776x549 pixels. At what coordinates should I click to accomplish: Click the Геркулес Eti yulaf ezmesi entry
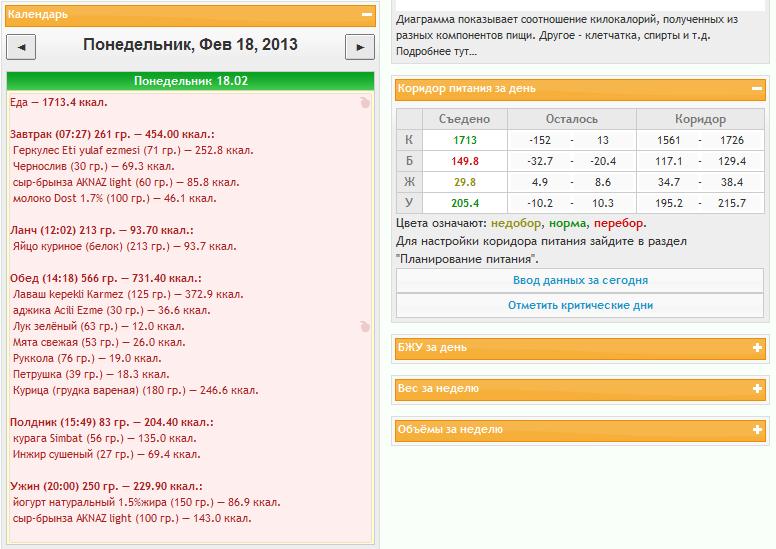[133, 150]
